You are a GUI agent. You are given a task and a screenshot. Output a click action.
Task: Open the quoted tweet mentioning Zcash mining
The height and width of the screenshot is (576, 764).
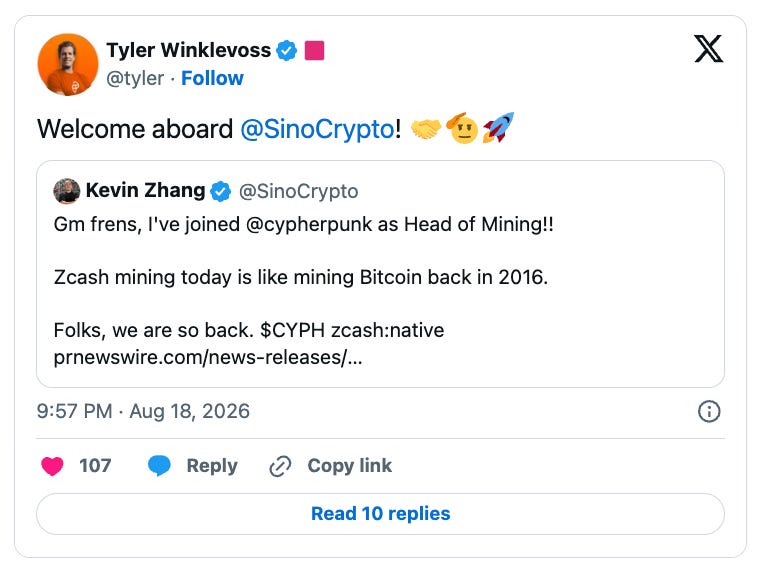click(x=380, y=274)
